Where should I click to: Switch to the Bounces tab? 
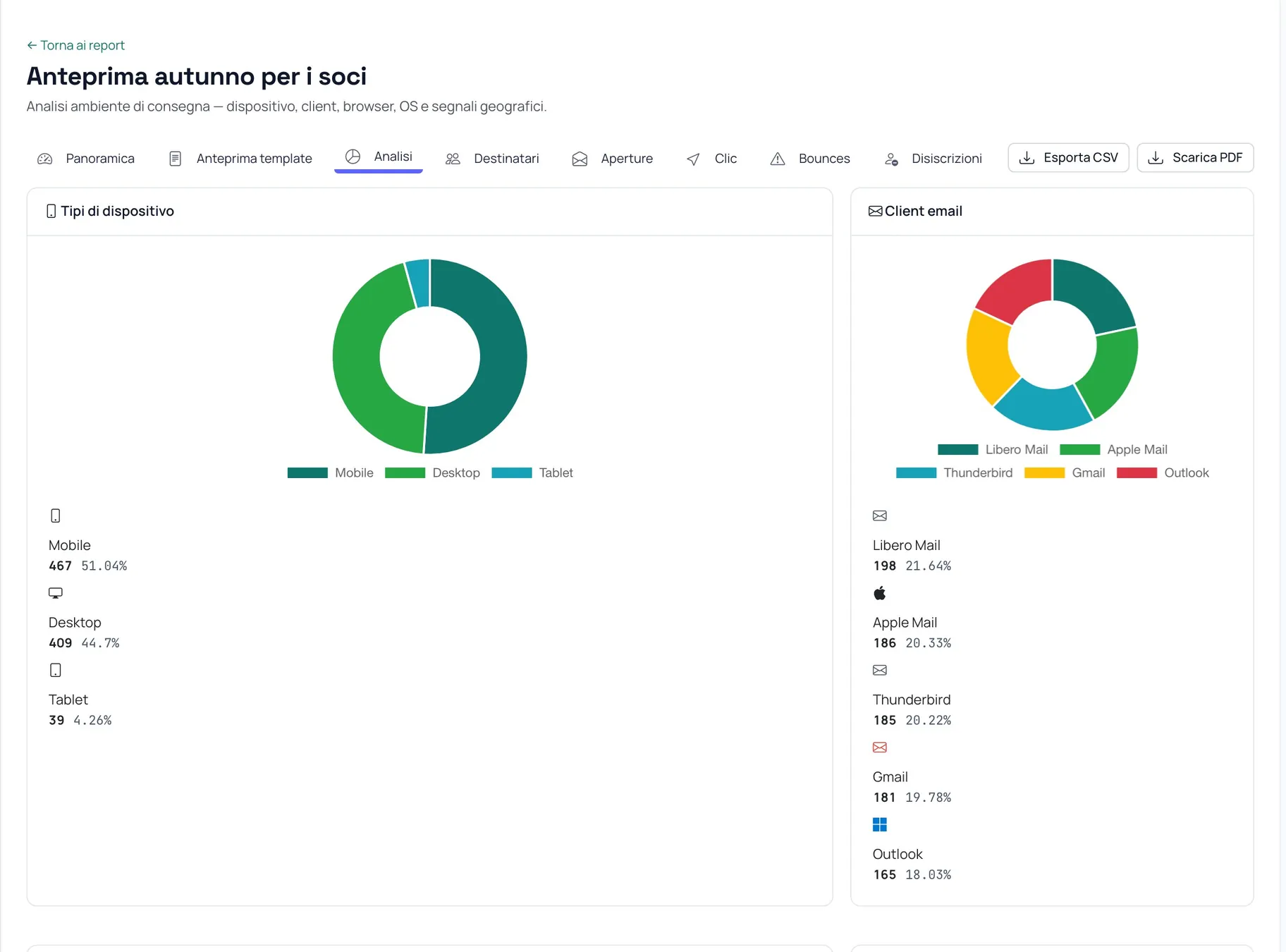(x=810, y=159)
